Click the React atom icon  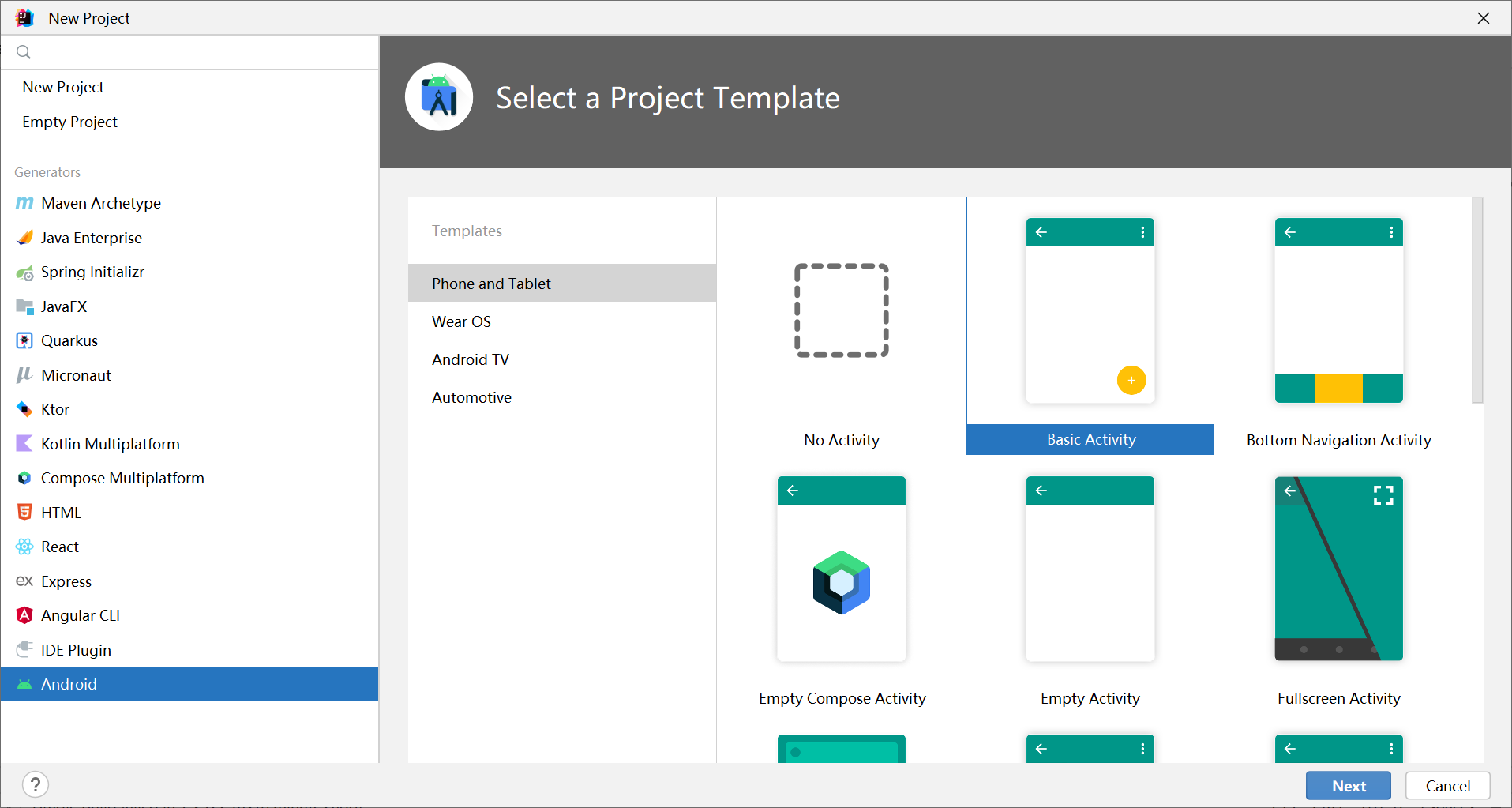pyautogui.click(x=24, y=547)
